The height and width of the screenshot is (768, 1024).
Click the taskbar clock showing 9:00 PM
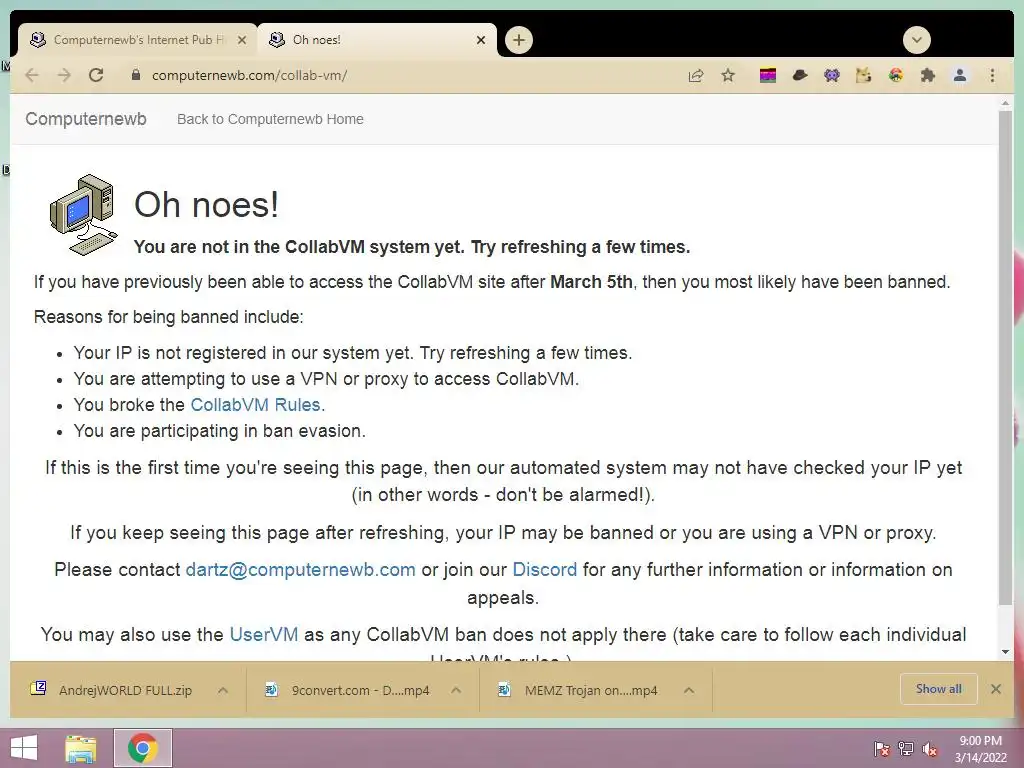click(x=980, y=749)
